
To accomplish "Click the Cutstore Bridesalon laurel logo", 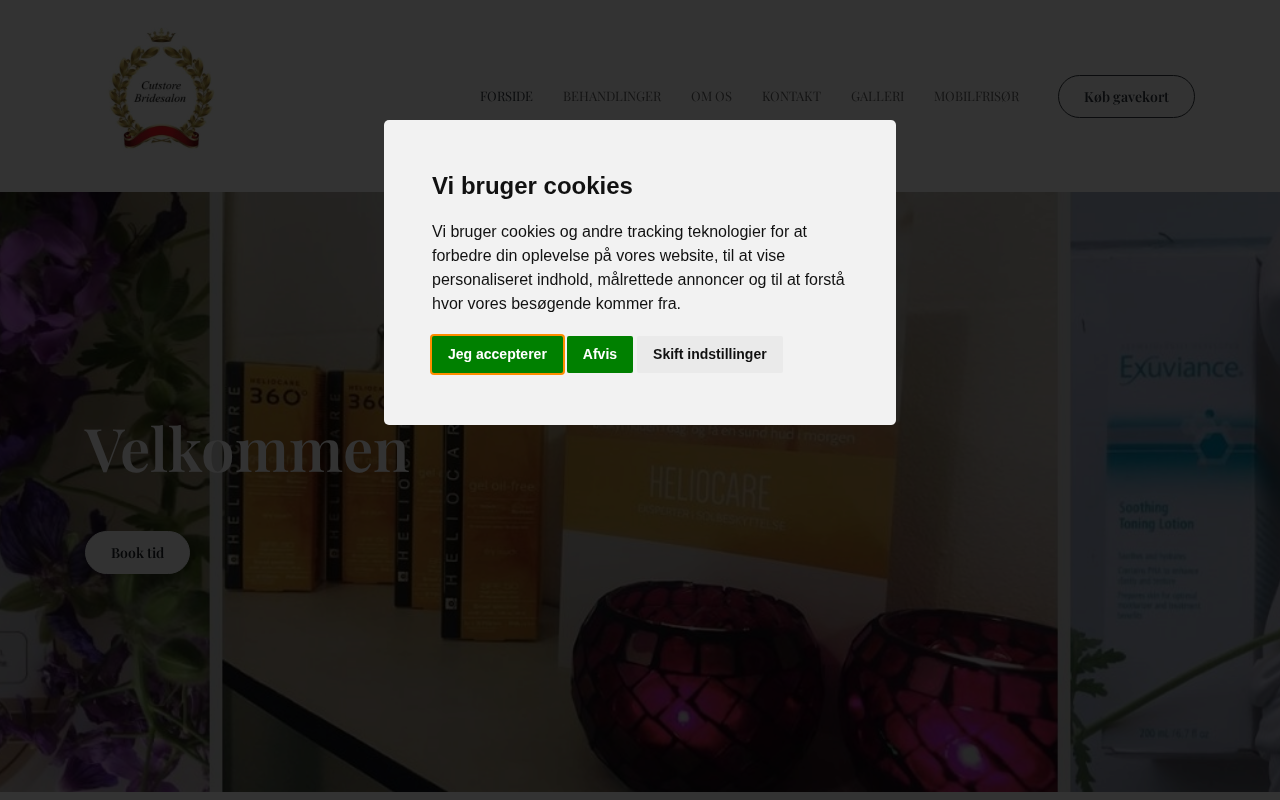I will (x=161, y=90).
